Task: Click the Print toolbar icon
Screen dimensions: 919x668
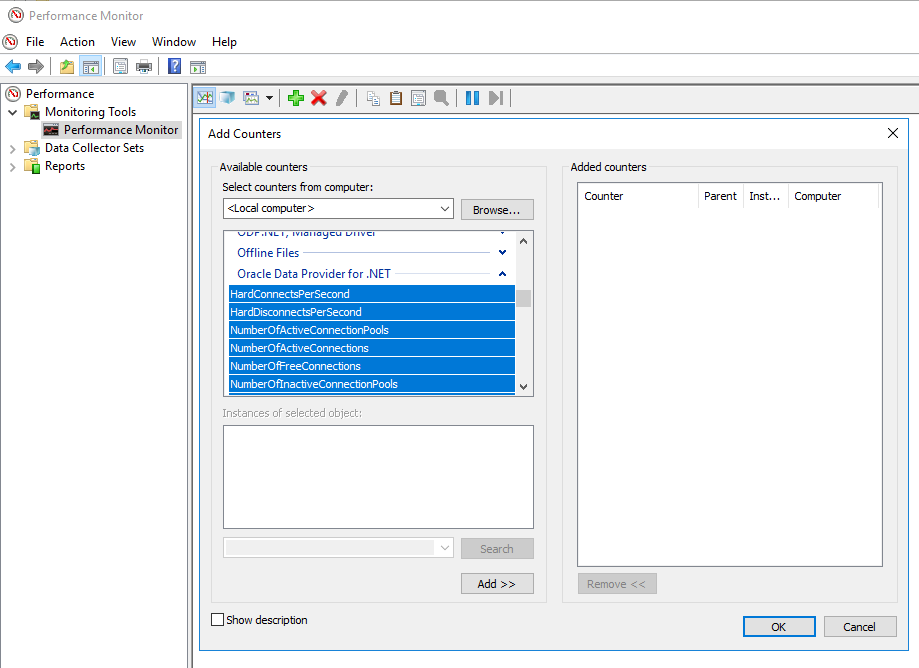Action: [x=144, y=67]
